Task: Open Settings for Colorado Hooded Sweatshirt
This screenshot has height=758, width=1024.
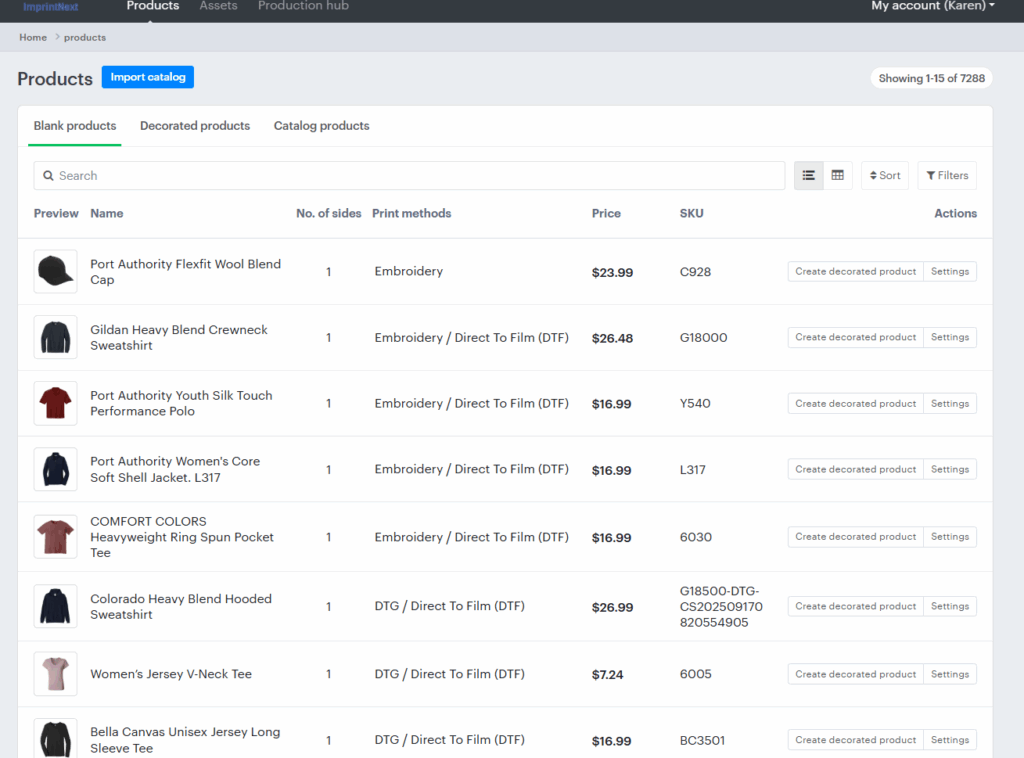Action: coord(949,607)
